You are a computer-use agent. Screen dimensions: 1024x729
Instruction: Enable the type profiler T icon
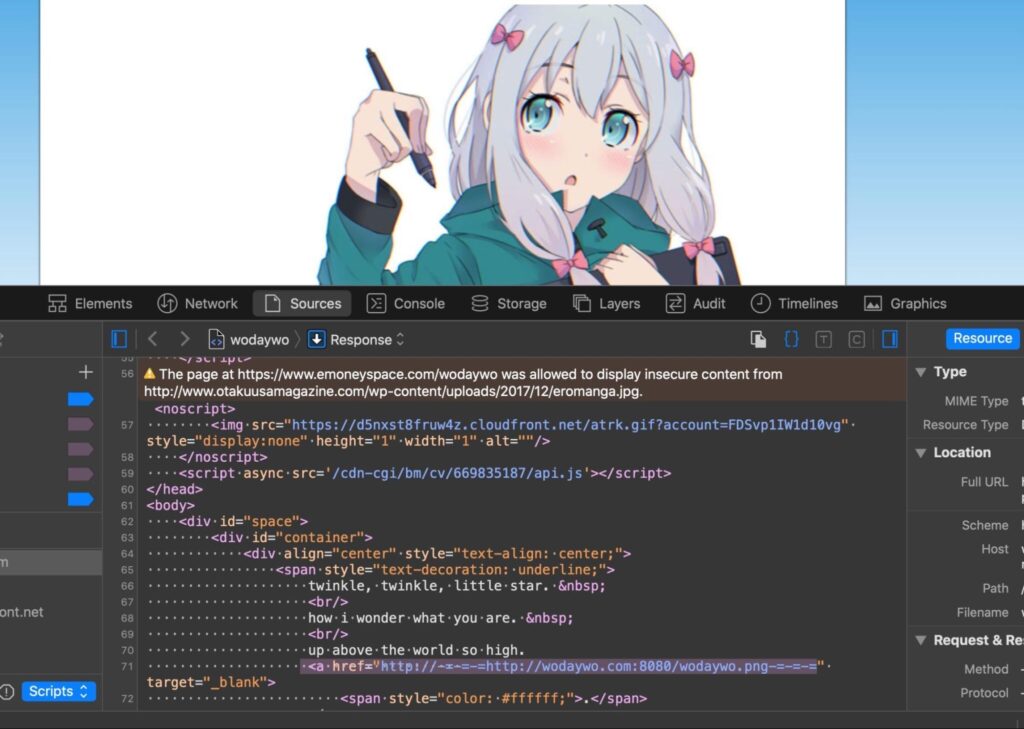823,339
